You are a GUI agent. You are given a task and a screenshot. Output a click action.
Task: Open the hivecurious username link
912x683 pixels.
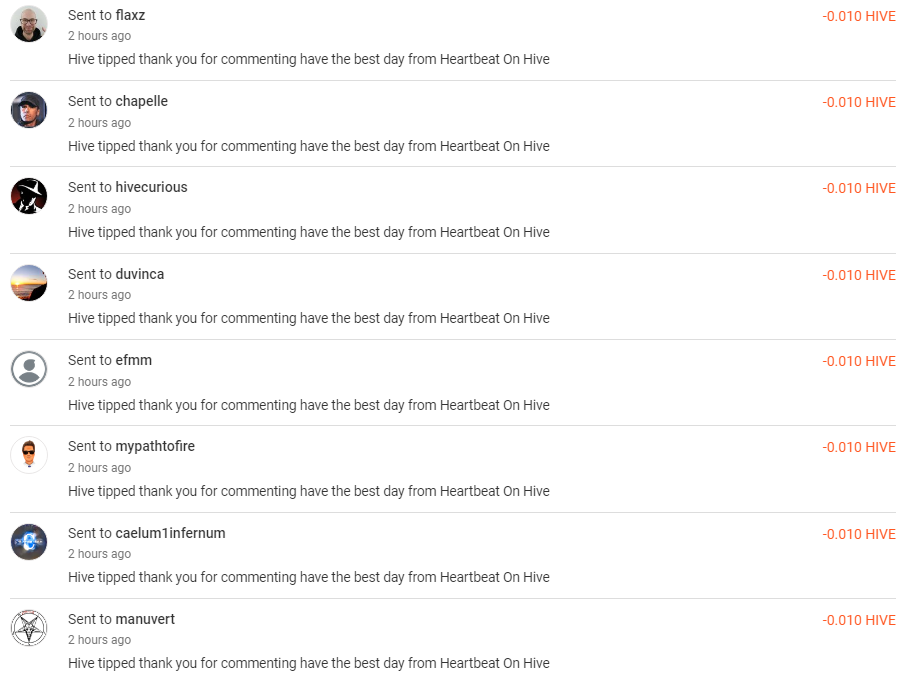[151, 187]
